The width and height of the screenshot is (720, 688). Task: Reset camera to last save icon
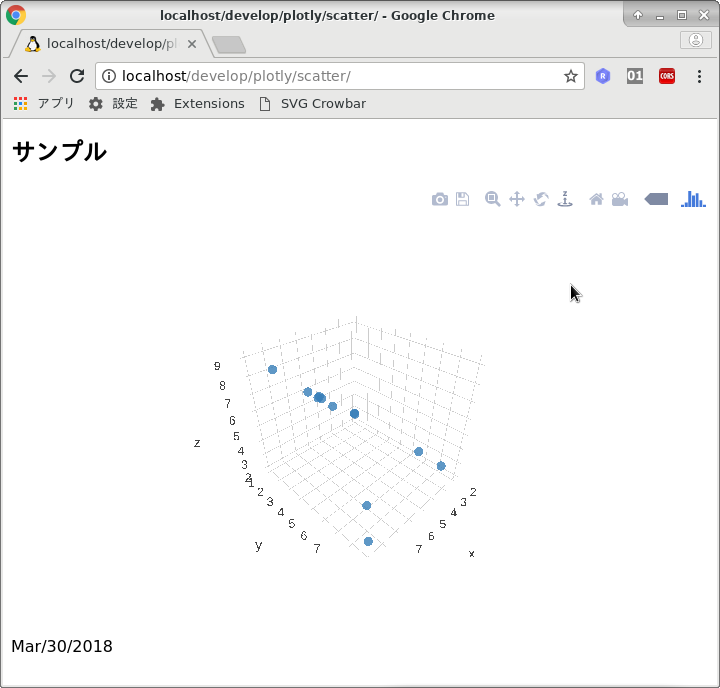point(620,199)
